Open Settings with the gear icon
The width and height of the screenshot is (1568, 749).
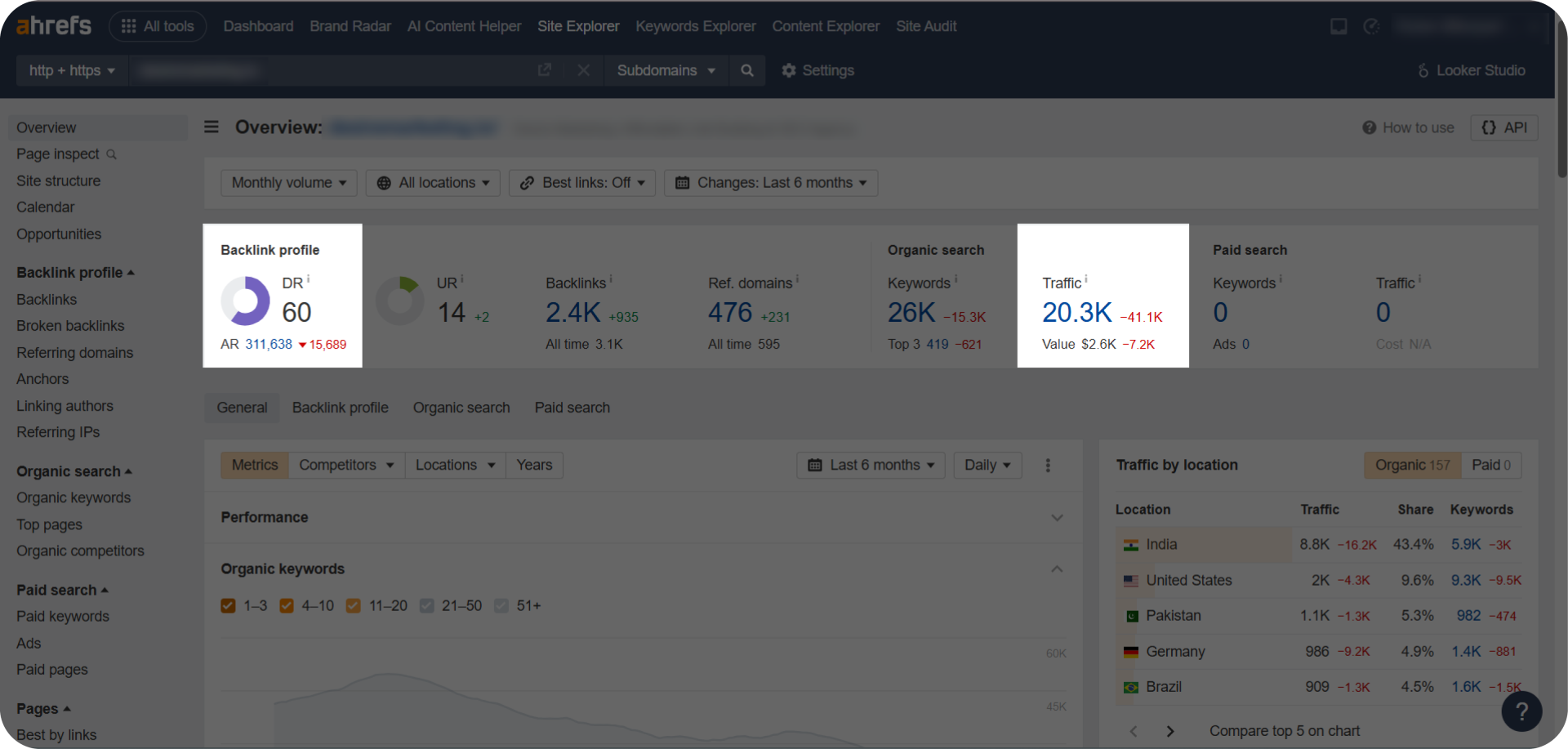817,70
